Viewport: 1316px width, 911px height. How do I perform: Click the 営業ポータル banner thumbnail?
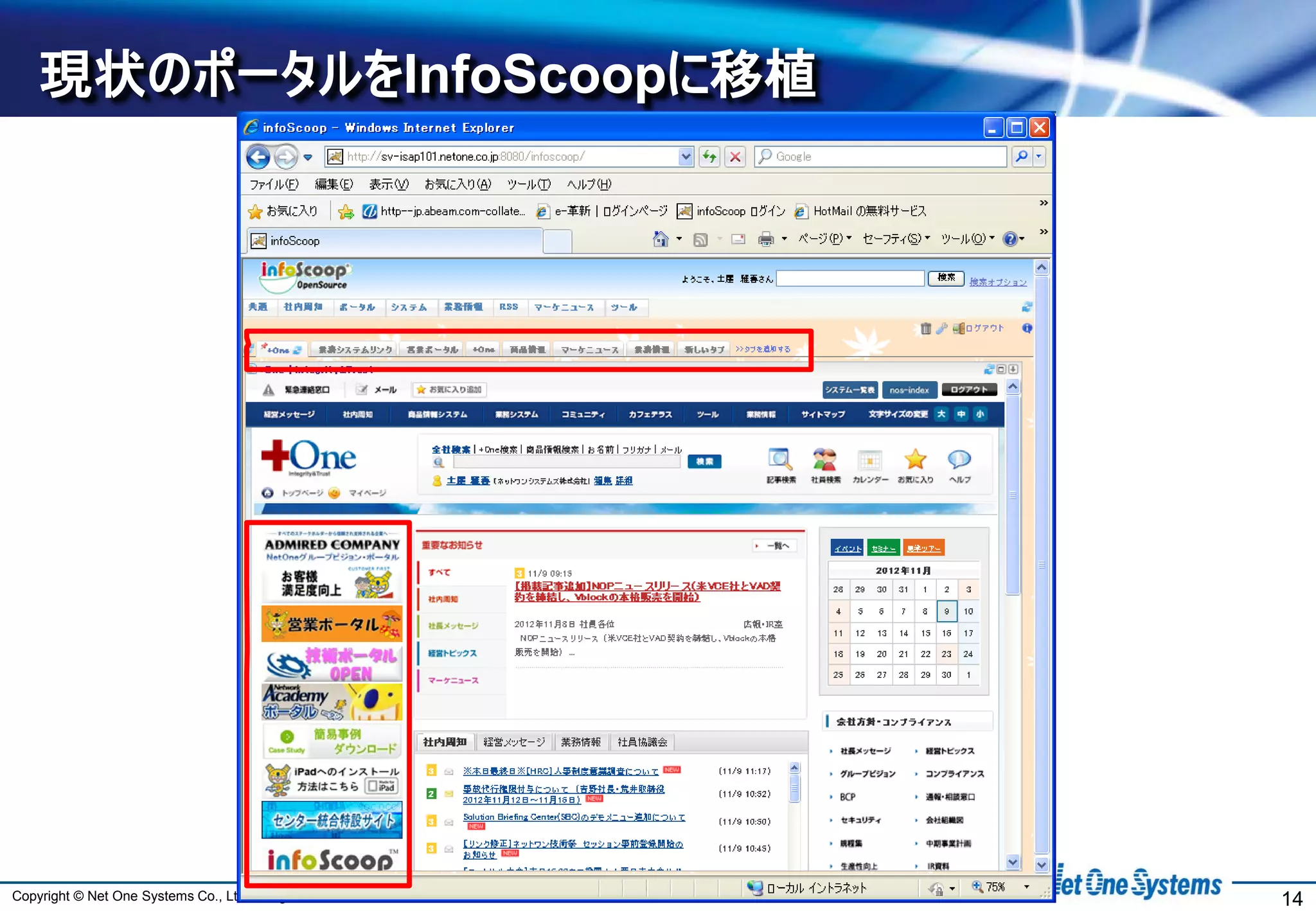point(332,624)
